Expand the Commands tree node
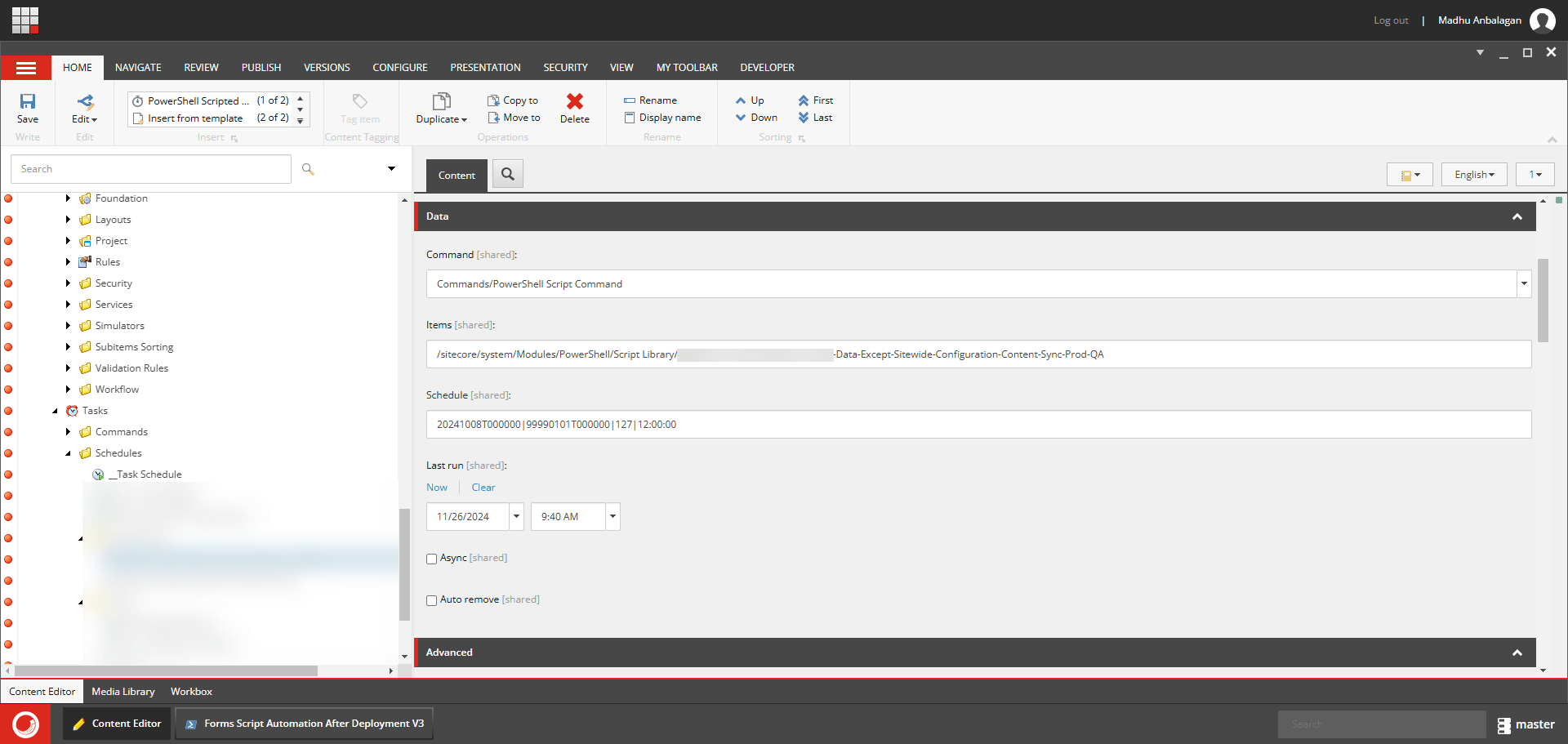Screen dimensions: 1568x744 coord(69,432)
